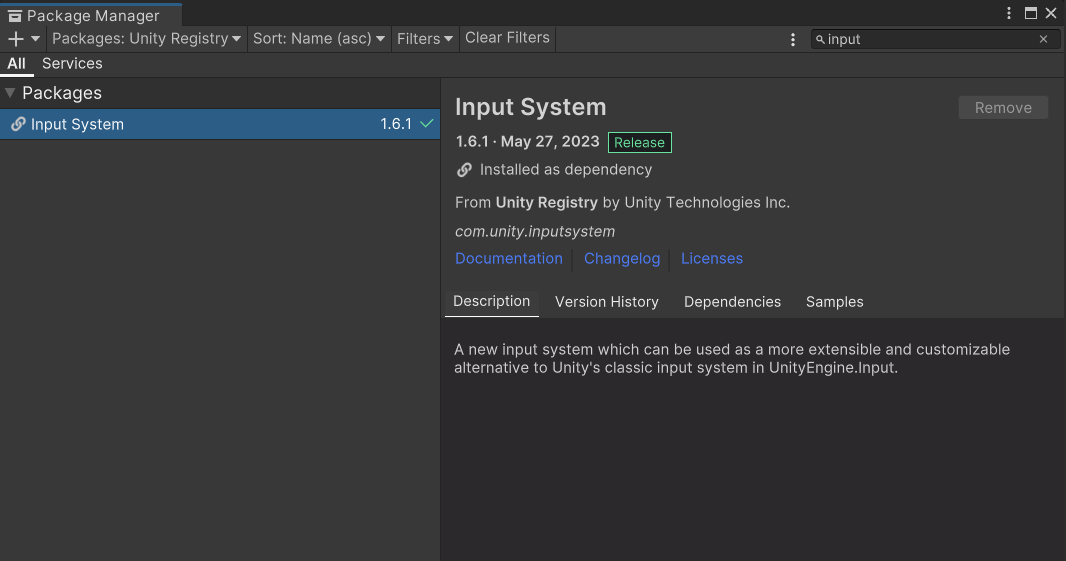Collapse the Packages group triangle
The image size is (1066, 561).
[10, 92]
